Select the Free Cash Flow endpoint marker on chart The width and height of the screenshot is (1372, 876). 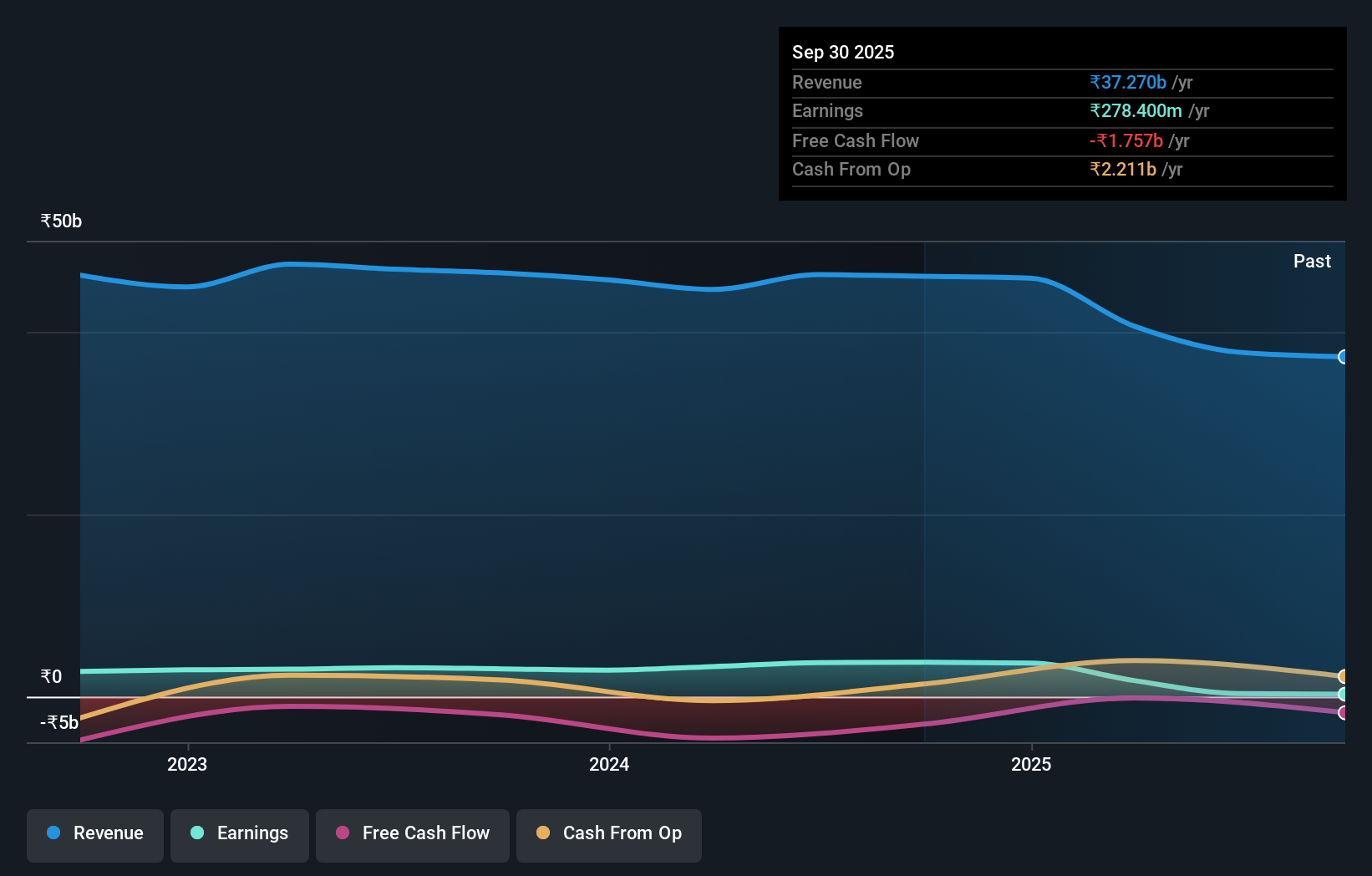point(1343,713)
